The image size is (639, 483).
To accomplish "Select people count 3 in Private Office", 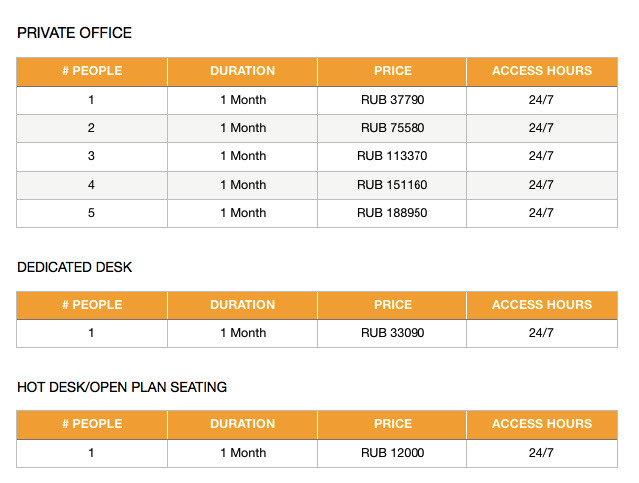I will (91, 156).
